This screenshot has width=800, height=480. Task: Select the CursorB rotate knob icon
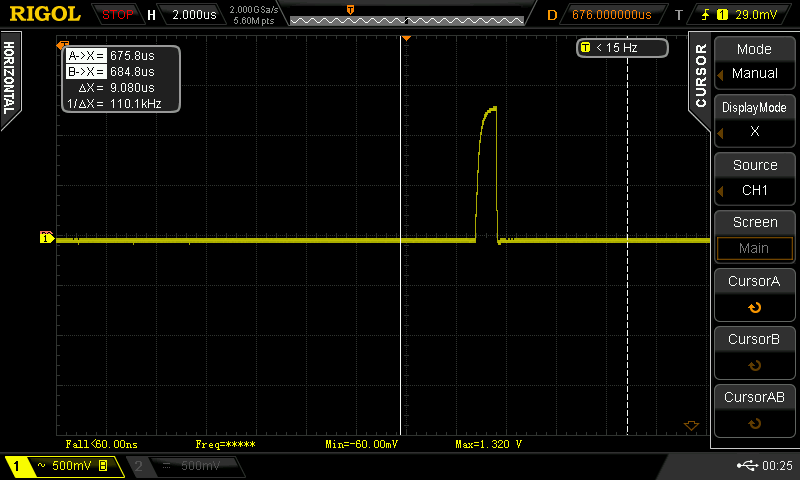tap(754, 366)
